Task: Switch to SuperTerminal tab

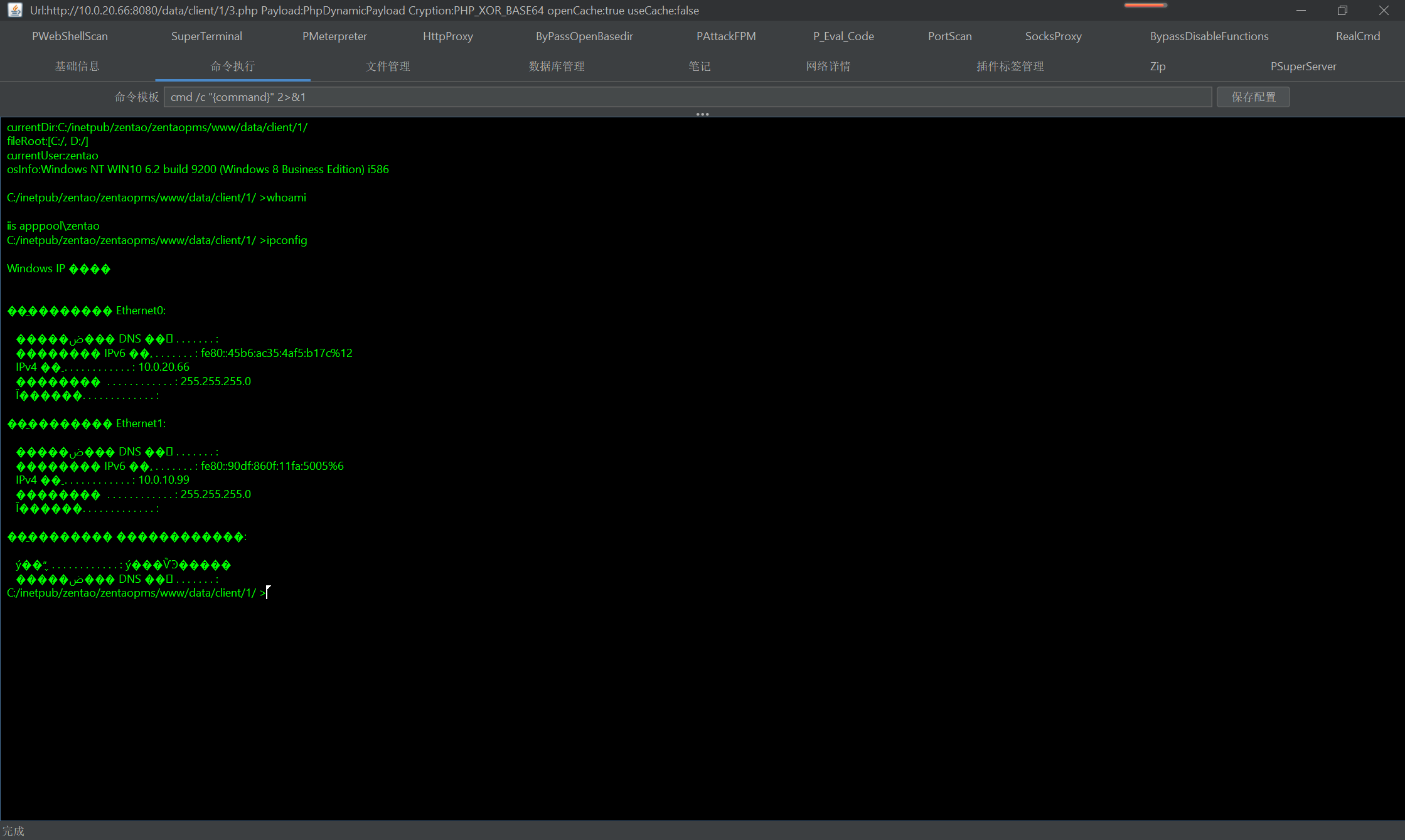Action: point(206,36)
